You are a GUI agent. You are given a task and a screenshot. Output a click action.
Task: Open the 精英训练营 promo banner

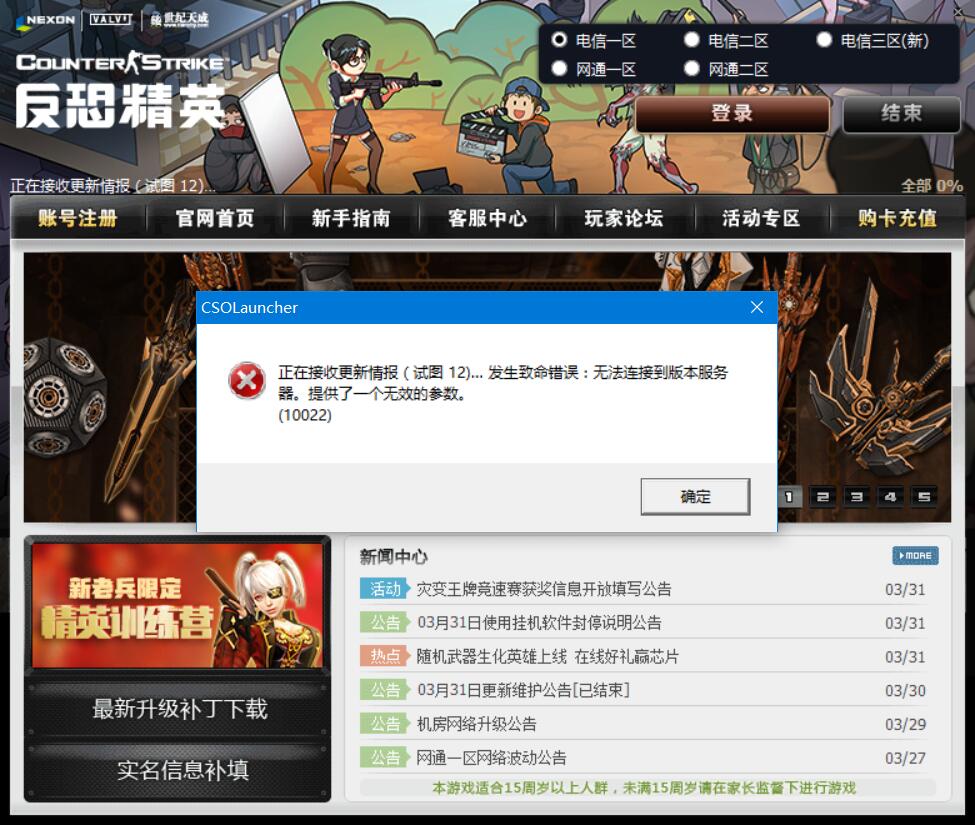177,606
